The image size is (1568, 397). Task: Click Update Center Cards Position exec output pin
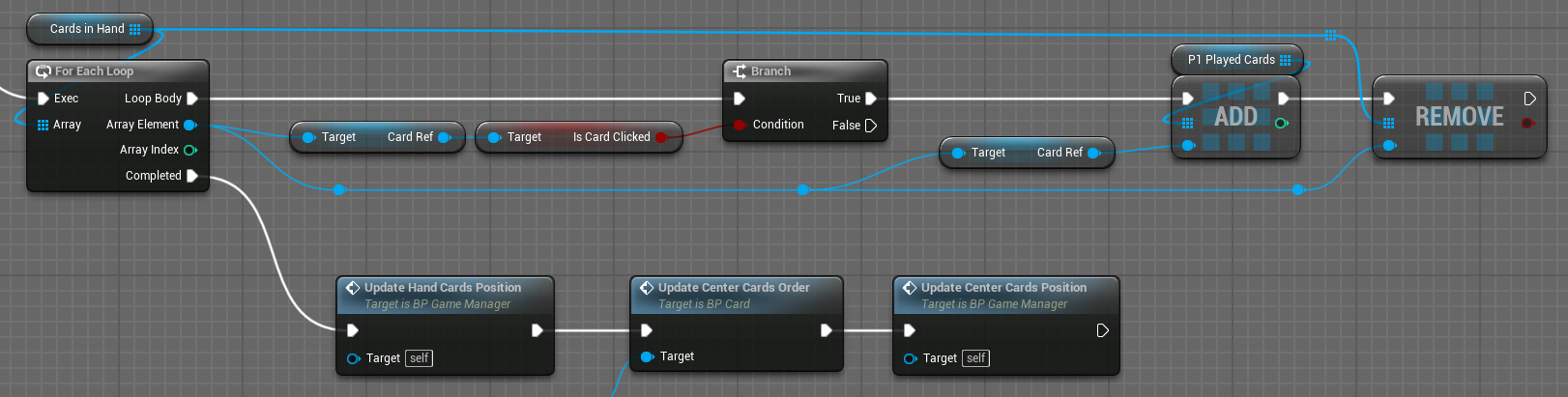[1103, 330]
